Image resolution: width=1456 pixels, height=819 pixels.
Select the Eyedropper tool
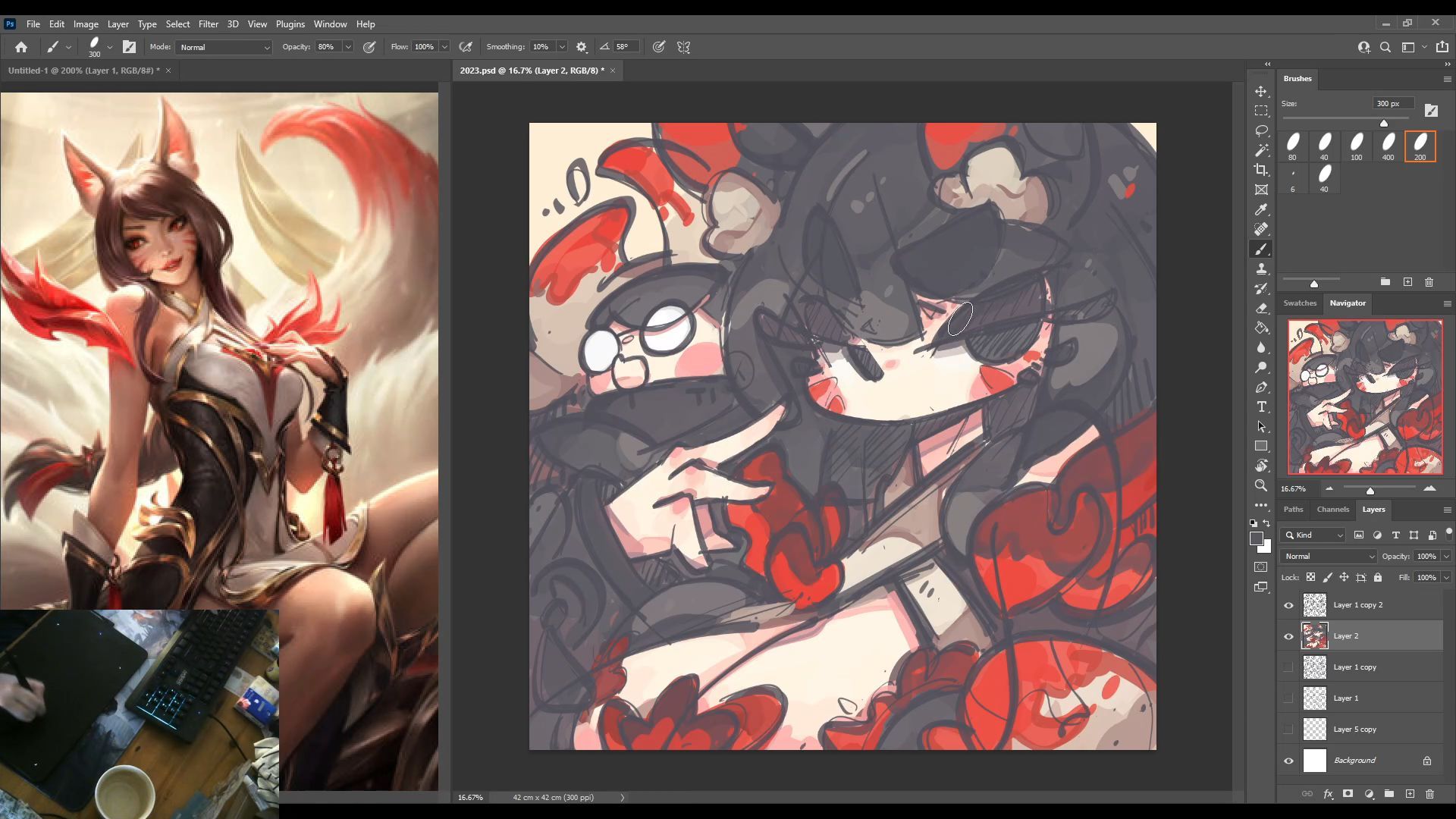click(x=1261, y=209)
